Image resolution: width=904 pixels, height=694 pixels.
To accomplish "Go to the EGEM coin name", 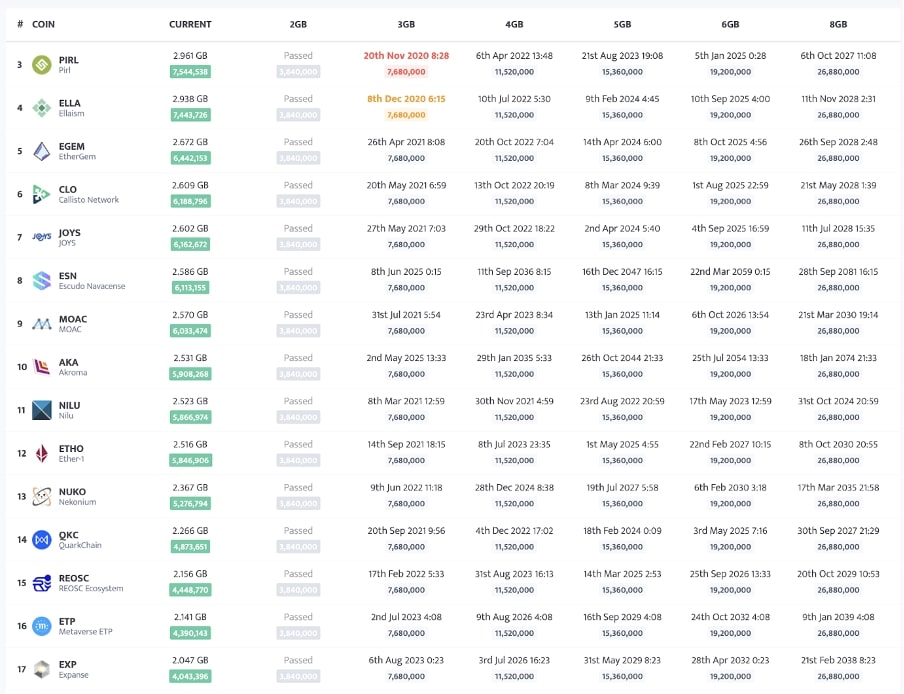I will [x=71, y=146].
